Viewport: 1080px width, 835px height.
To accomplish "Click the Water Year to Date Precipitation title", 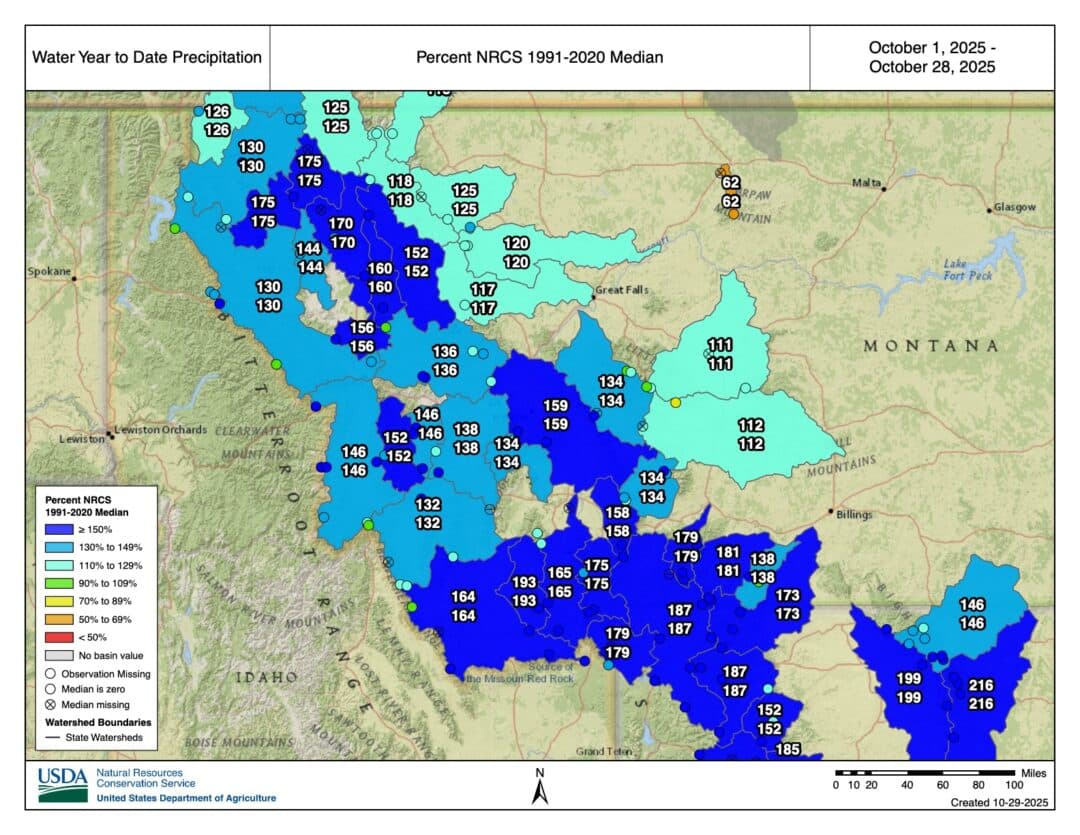I will [147, 57].
